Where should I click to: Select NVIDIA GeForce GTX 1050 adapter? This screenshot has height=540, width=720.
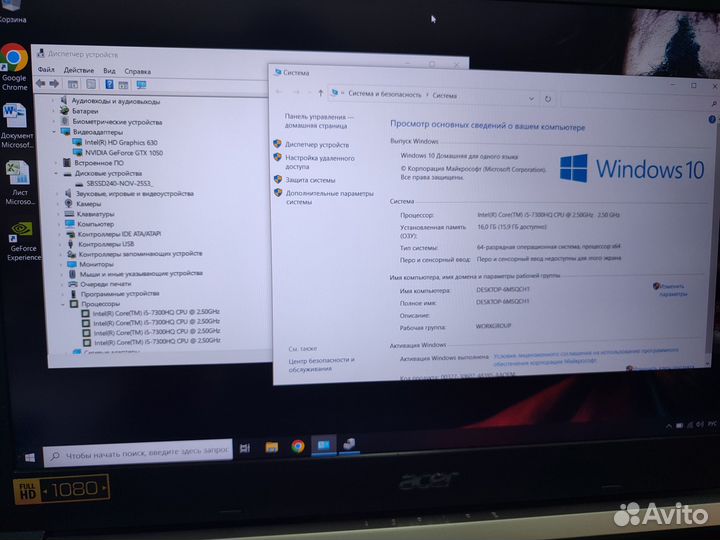pyautogui.click(x=124, y=152)
